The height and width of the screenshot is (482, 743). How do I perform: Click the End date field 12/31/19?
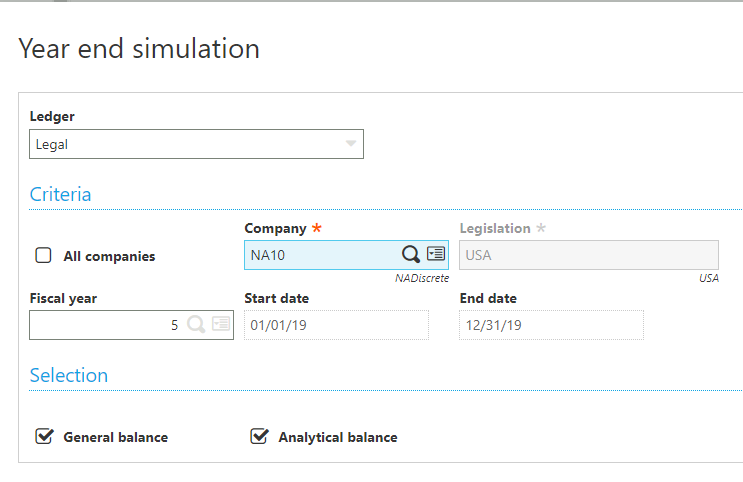click(x=550, y=325)
